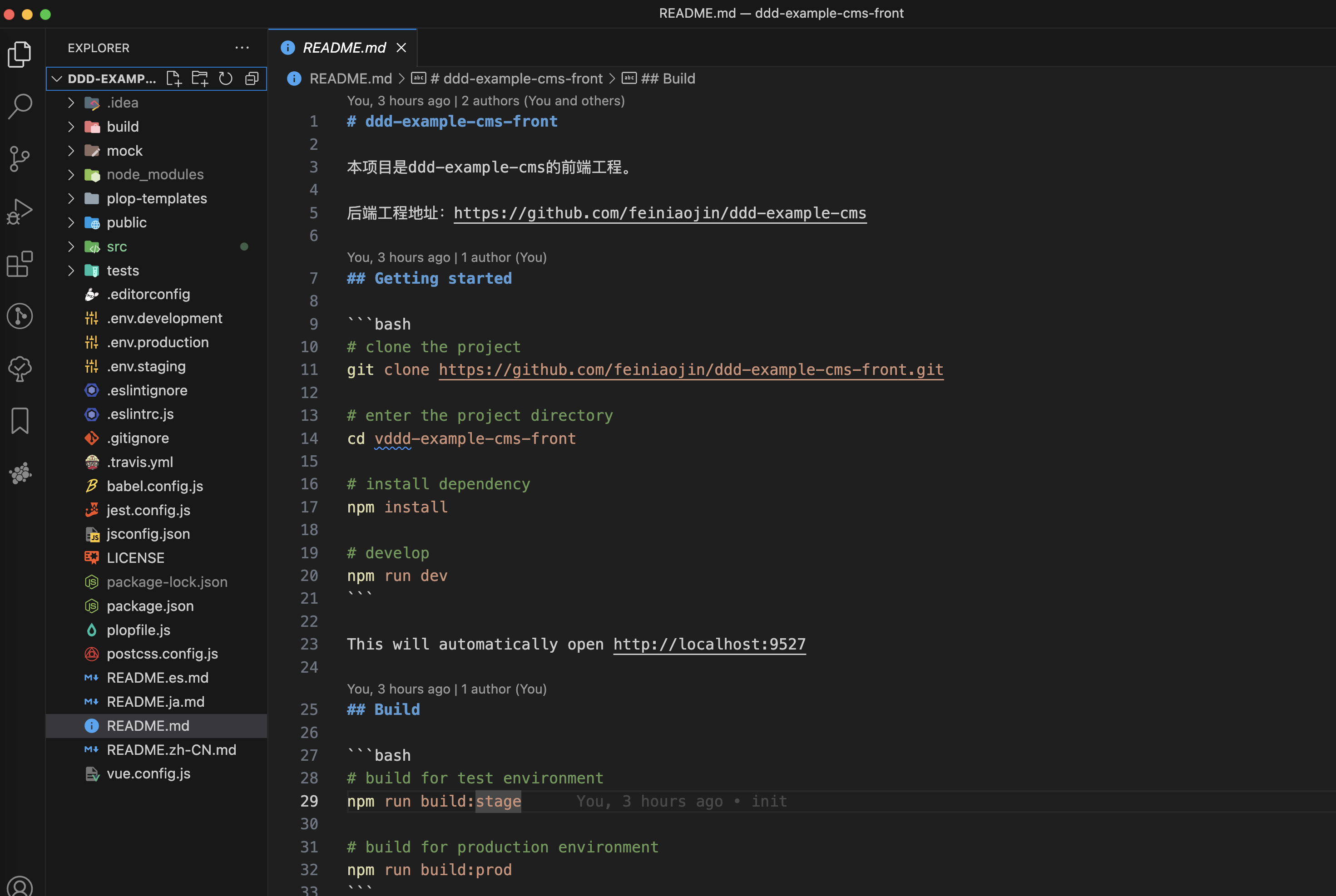Select the README.md editor tab
Viewport: 1336px width, 896px height.
click(x=344, y=47)
